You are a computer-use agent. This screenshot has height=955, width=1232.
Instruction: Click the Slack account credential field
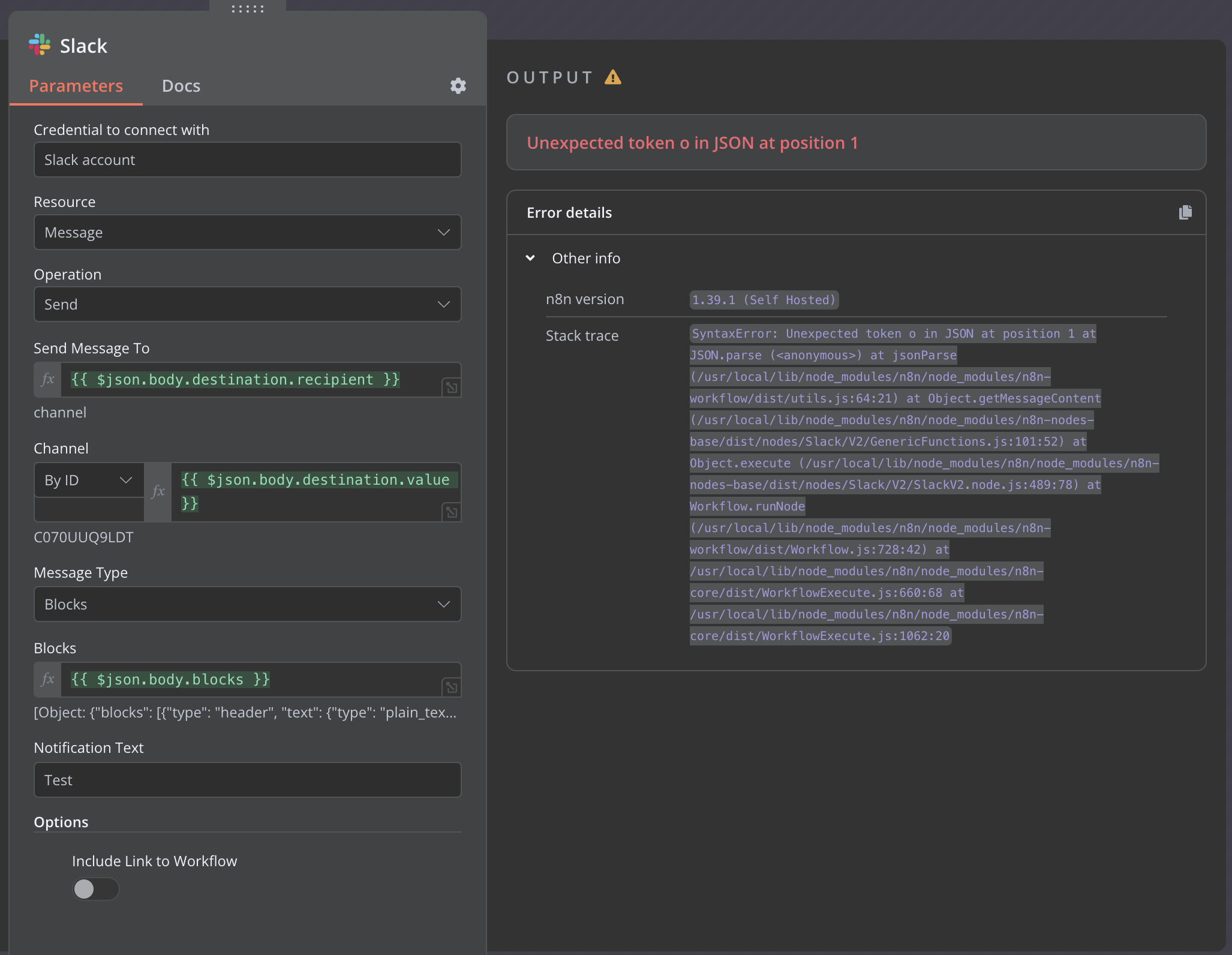click(248, 160)
